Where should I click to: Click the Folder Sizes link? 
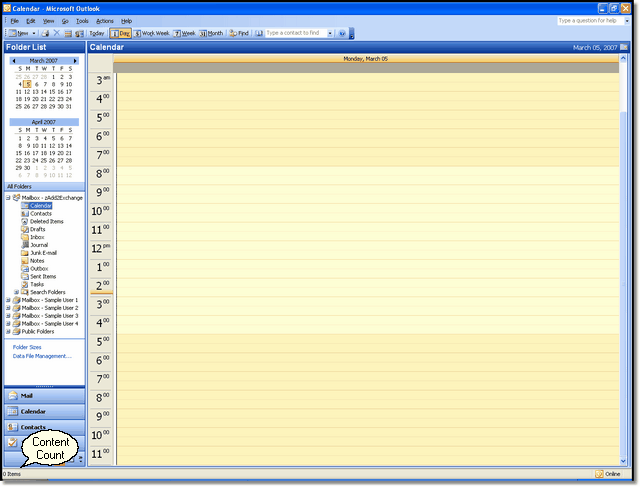pos(27,347)
